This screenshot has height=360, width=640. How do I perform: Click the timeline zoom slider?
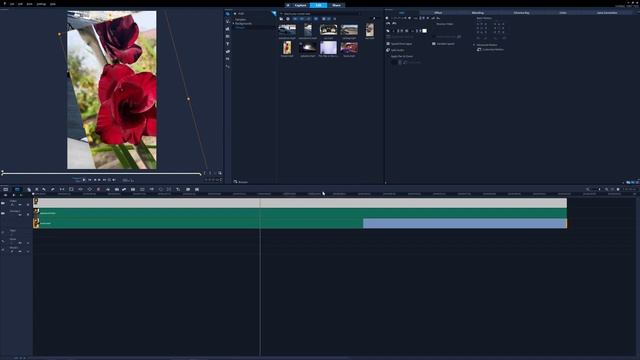point(599,189)
